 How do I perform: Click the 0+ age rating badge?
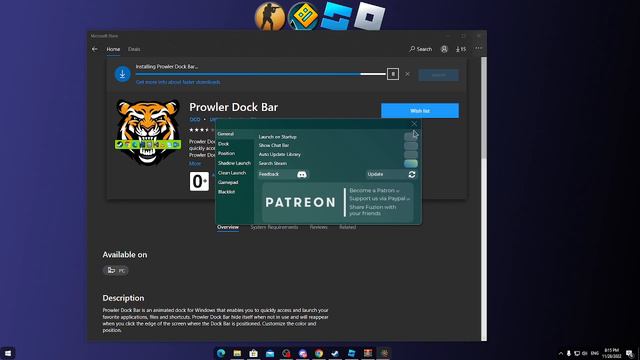coord(199,181)
